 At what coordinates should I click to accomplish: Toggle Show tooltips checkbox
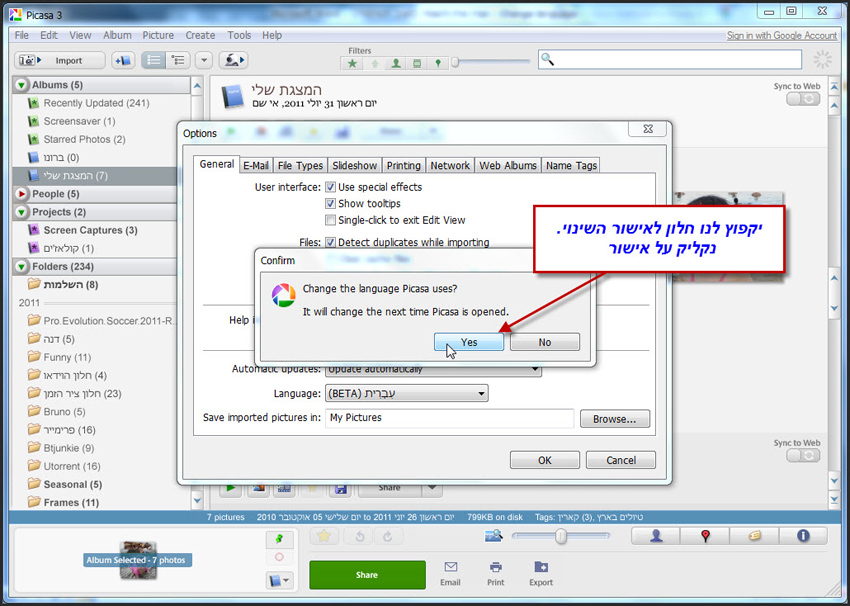(330, 204)
